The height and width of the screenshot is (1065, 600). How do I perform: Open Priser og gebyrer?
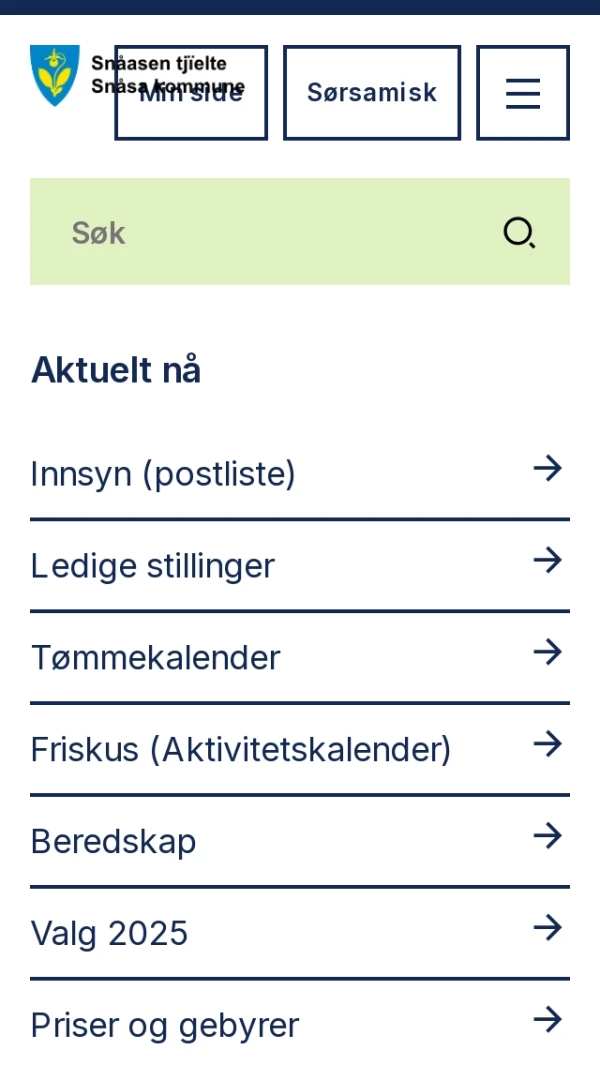[x=164, y=1024]
